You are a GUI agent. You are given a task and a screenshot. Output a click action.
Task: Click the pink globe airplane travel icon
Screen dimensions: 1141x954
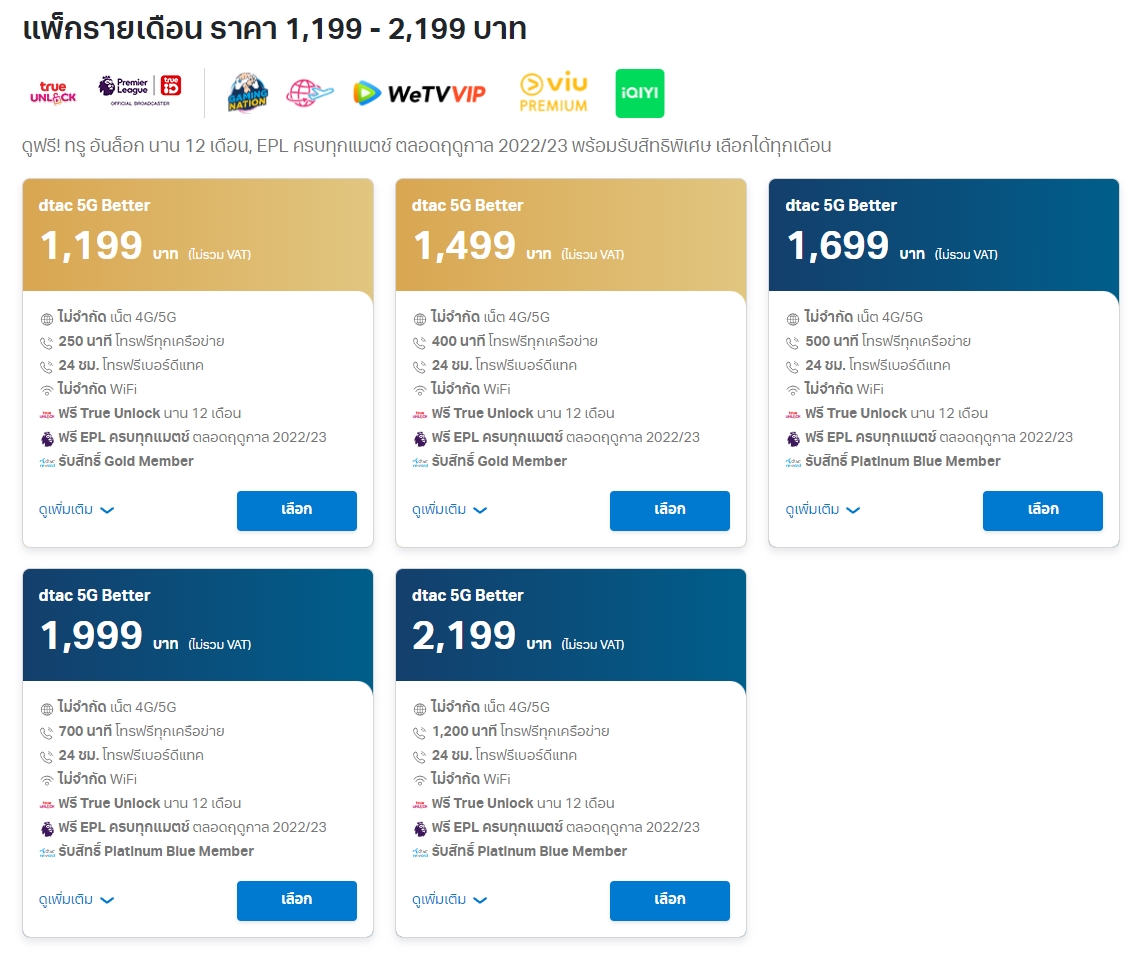(309, 93)
